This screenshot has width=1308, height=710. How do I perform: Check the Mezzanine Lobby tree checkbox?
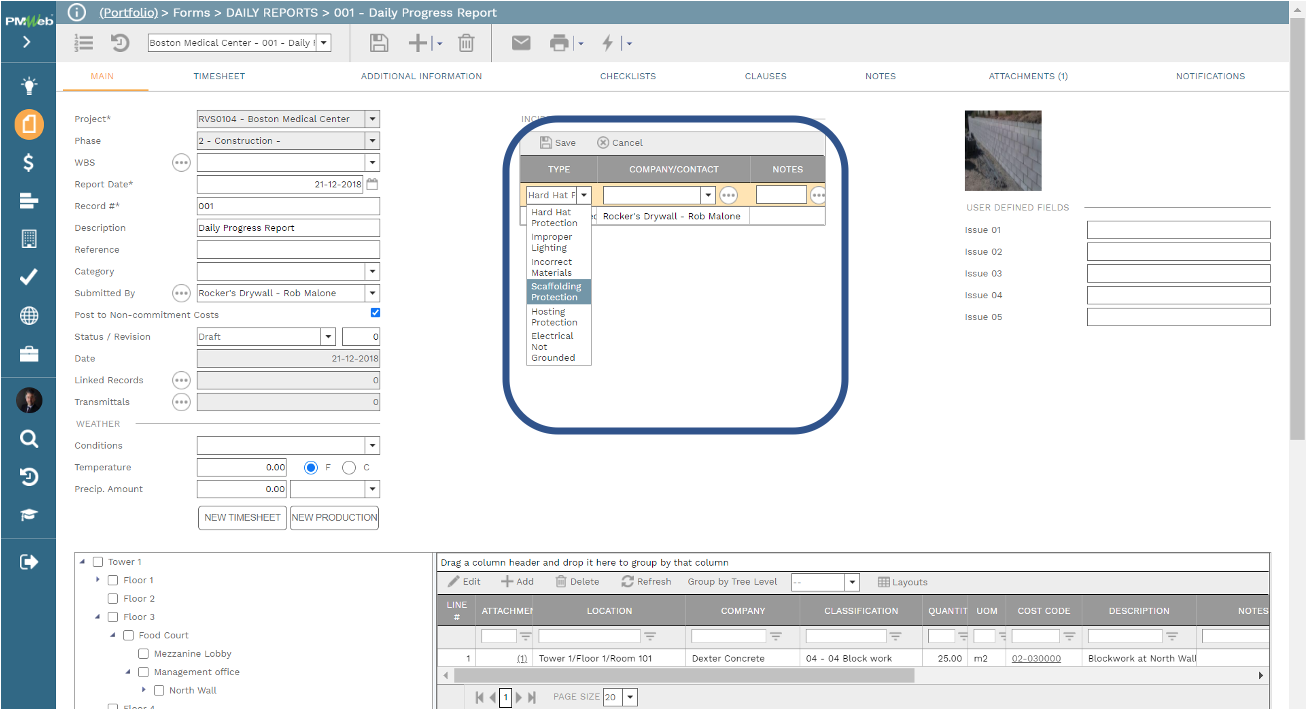click(x=144, y=654)
